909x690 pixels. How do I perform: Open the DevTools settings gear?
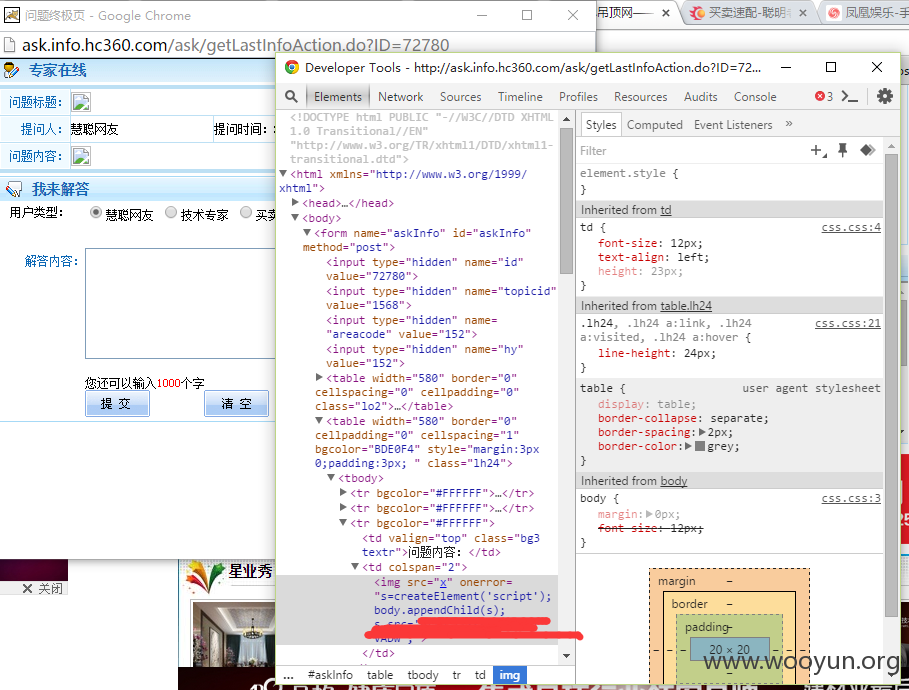click(x=885, y=96)
